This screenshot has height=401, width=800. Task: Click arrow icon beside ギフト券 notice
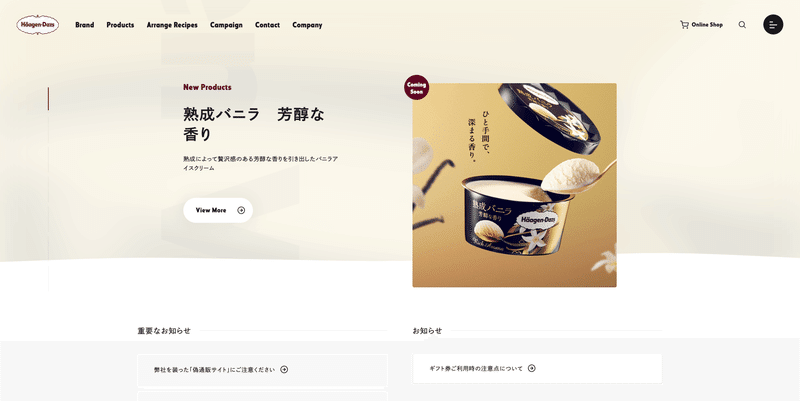pos(532,368)
